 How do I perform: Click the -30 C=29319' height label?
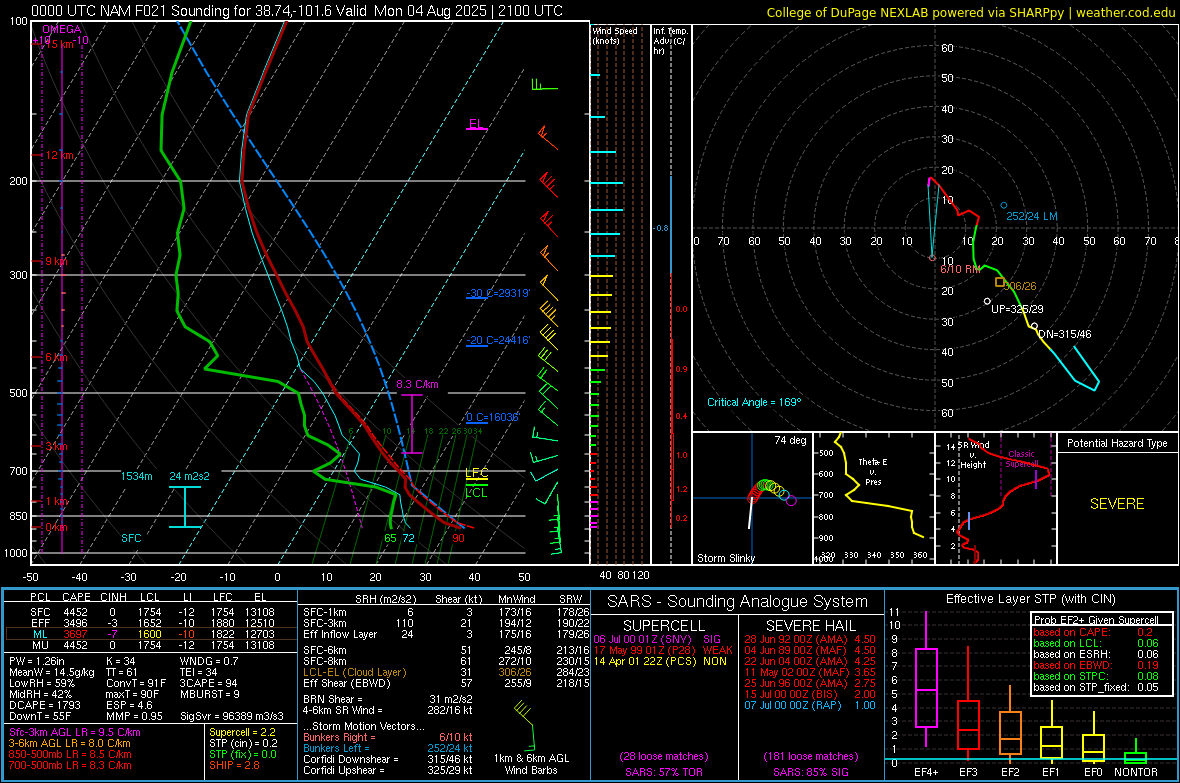[x=498, y=293]
